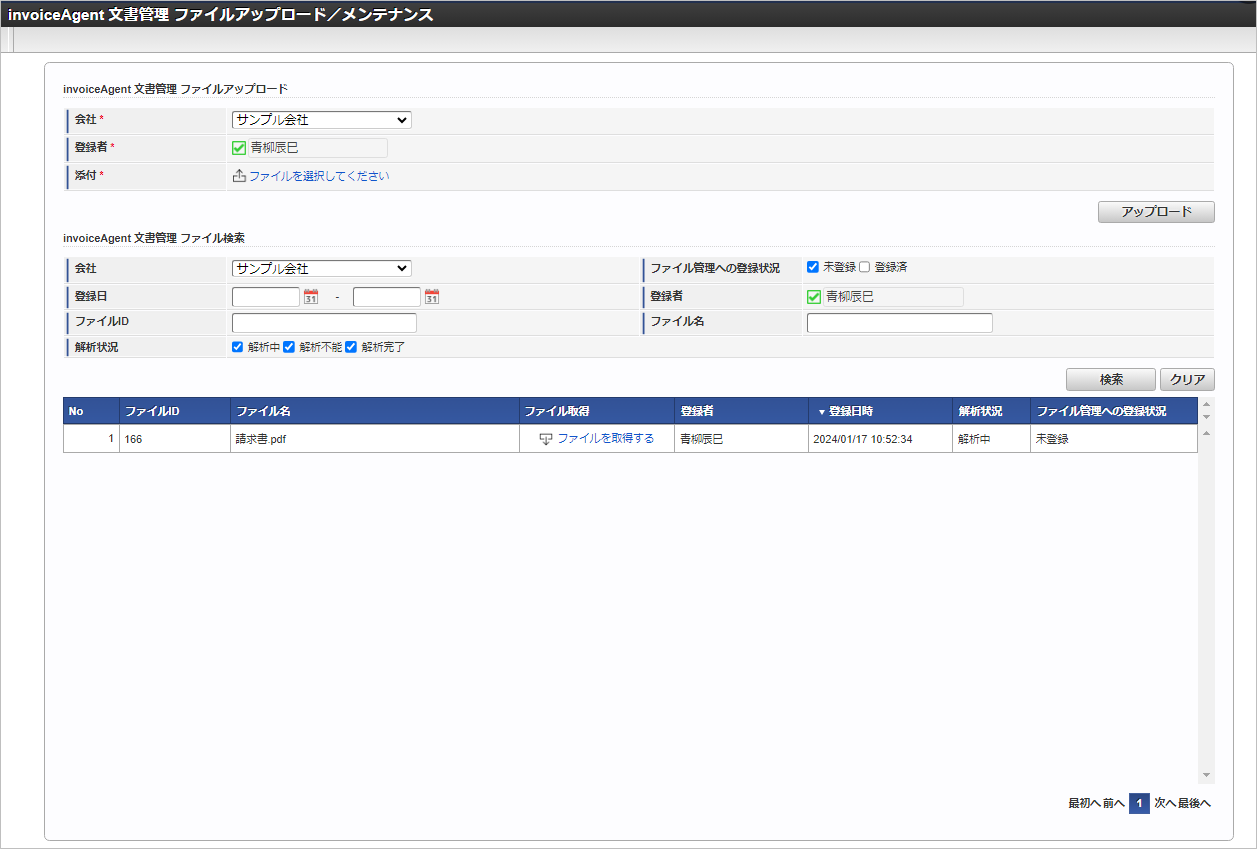Viewport: 1257px width, 849px height.
Task: Sort by ファイル管理への登録状況 column header
Action: (x=1114, y=411)
